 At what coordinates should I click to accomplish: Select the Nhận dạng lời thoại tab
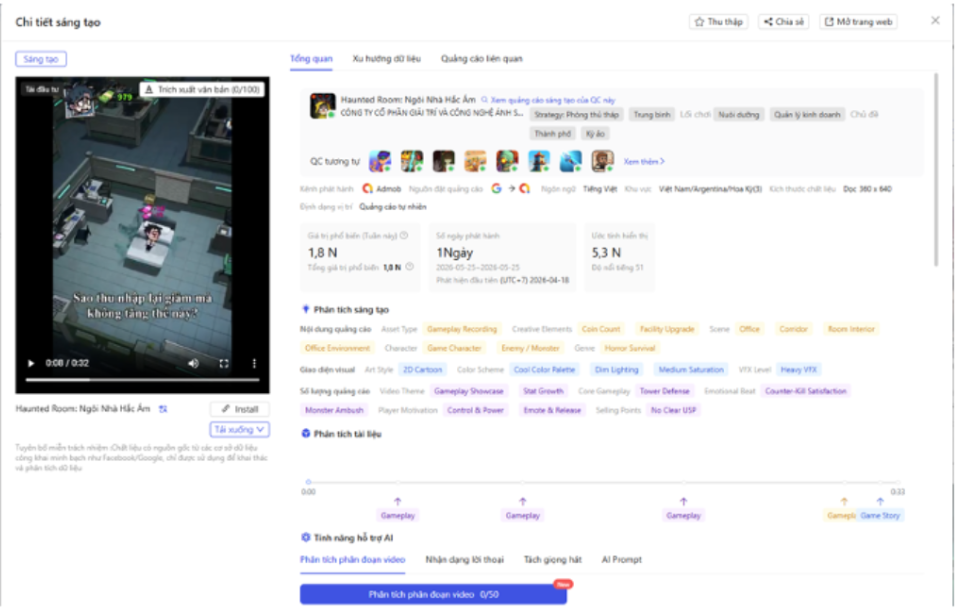(x=464, y=559)
